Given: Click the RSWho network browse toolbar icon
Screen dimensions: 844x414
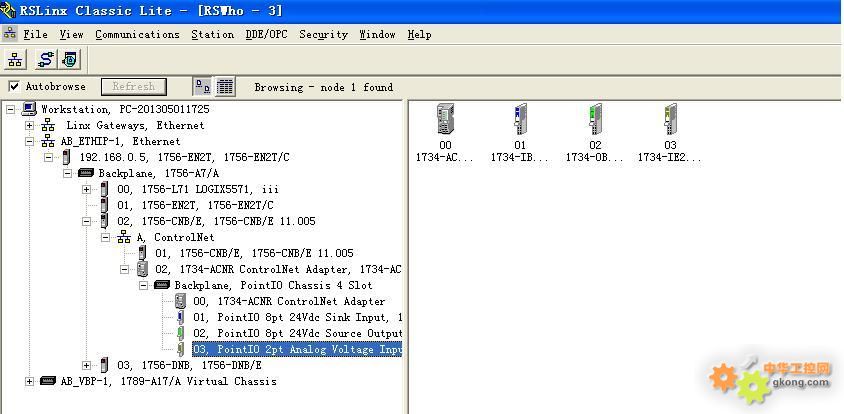Looking at the screenshot, I should [15, 60].
